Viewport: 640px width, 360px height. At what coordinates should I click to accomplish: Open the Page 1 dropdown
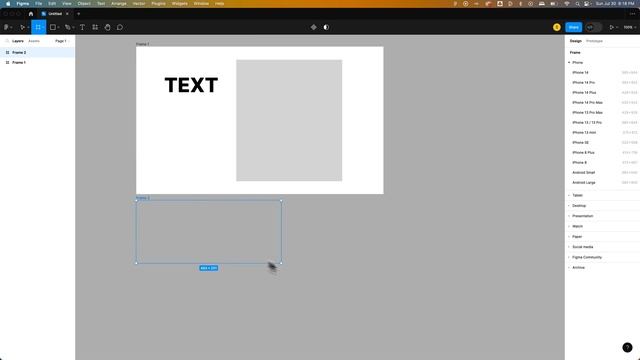pyautogui.click(x=62, y=41)
